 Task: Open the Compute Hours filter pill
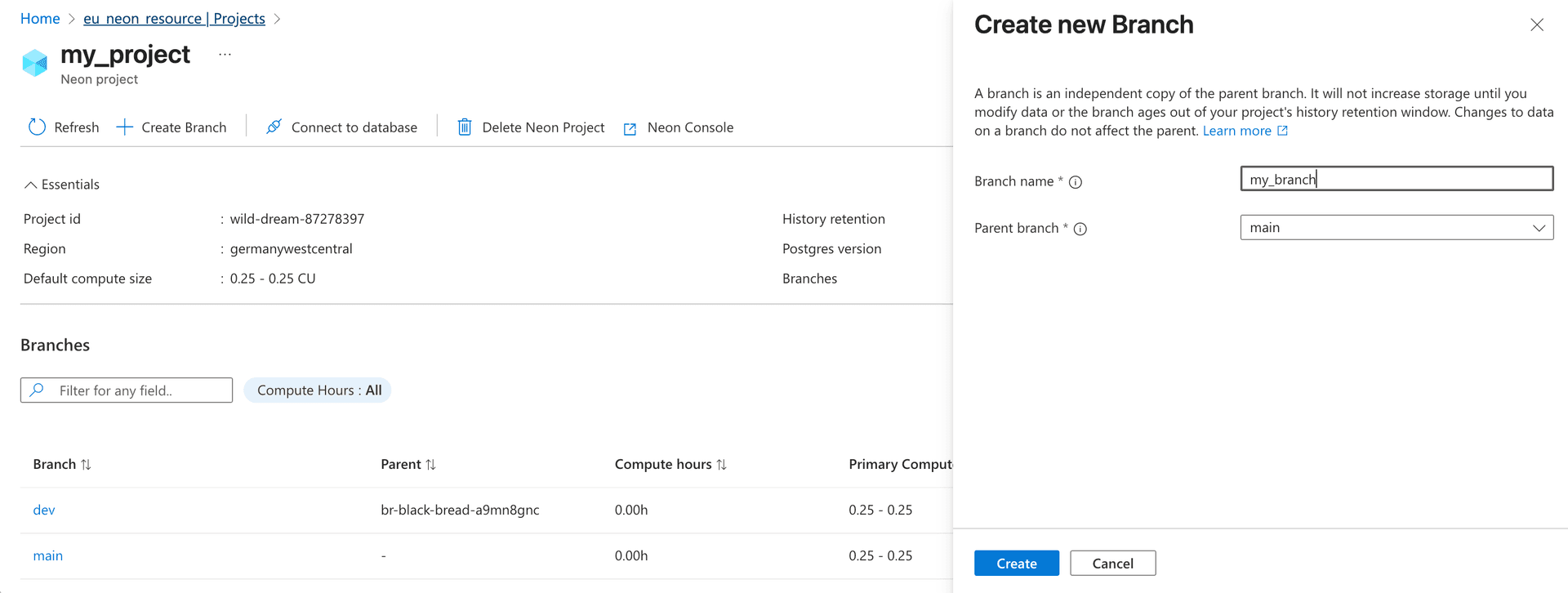point(318,390)
